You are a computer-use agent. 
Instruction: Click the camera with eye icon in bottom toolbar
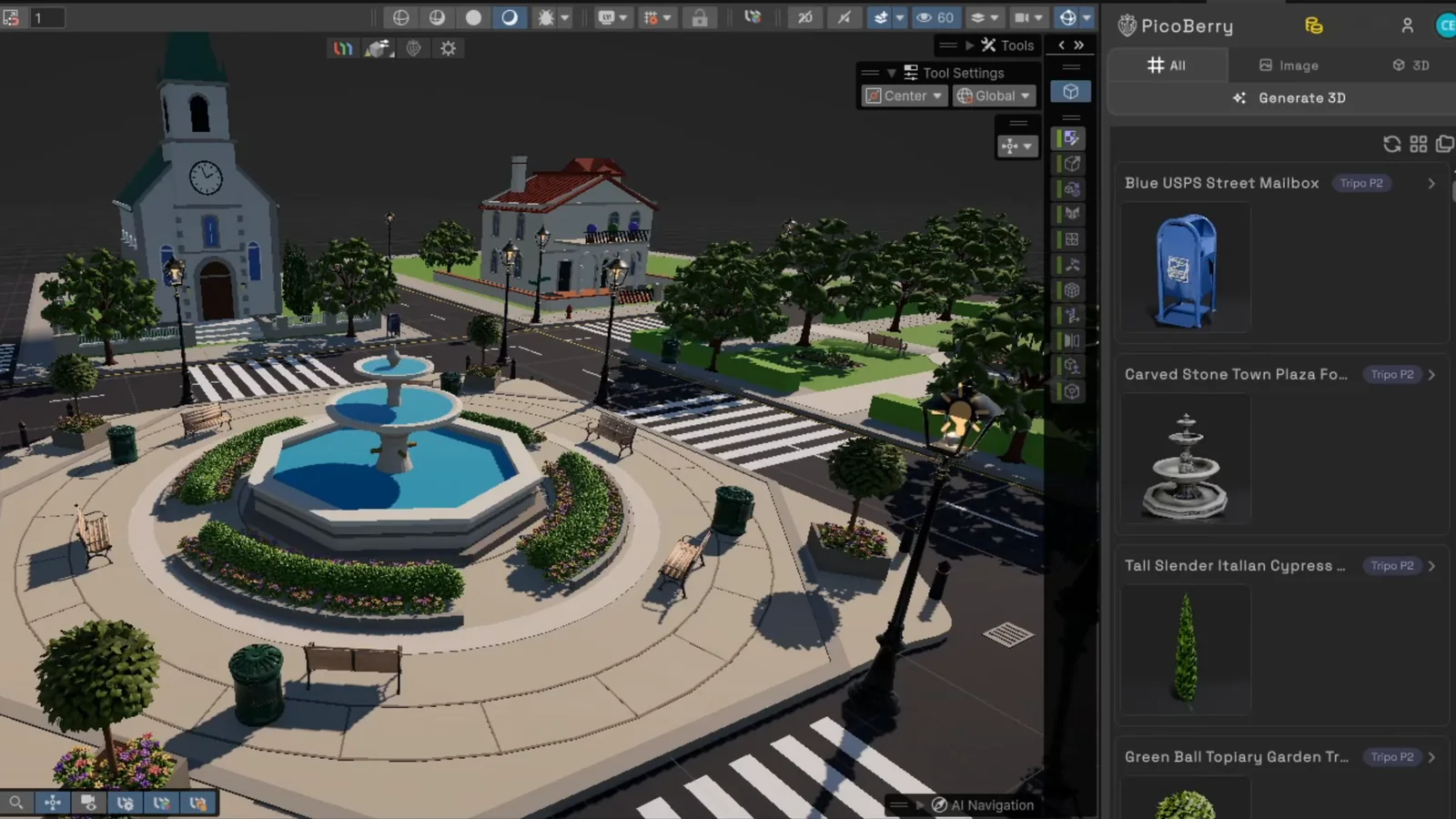click(88, 803)
